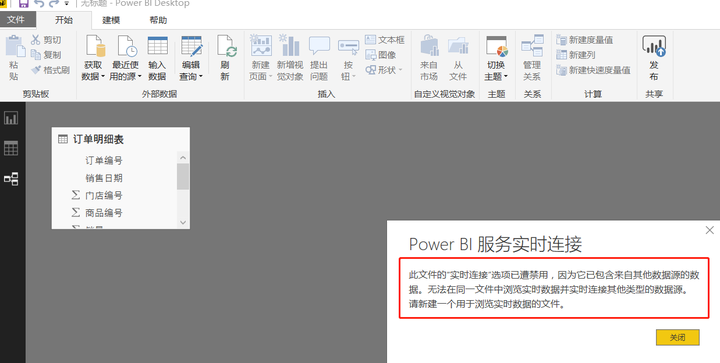This screenshot has height=363, width=720.
Task: Click 新建快速度量值 new quick measure
Action: click(x=593, y=70)
